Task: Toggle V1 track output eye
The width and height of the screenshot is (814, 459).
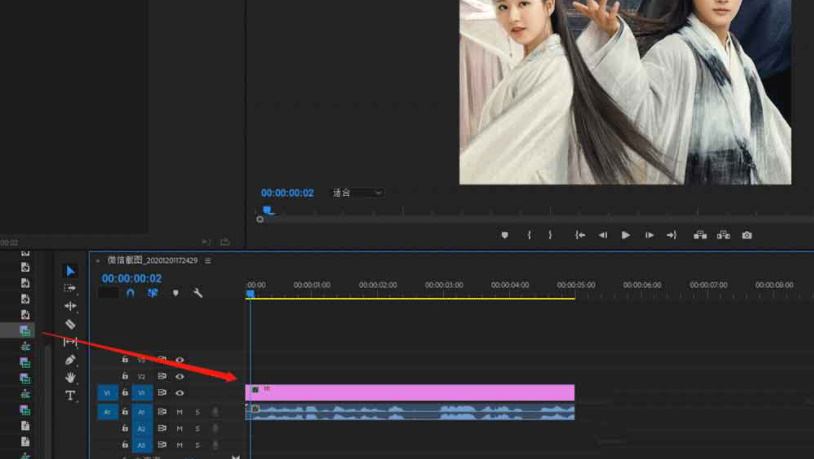Action: [x=180, y=393]
